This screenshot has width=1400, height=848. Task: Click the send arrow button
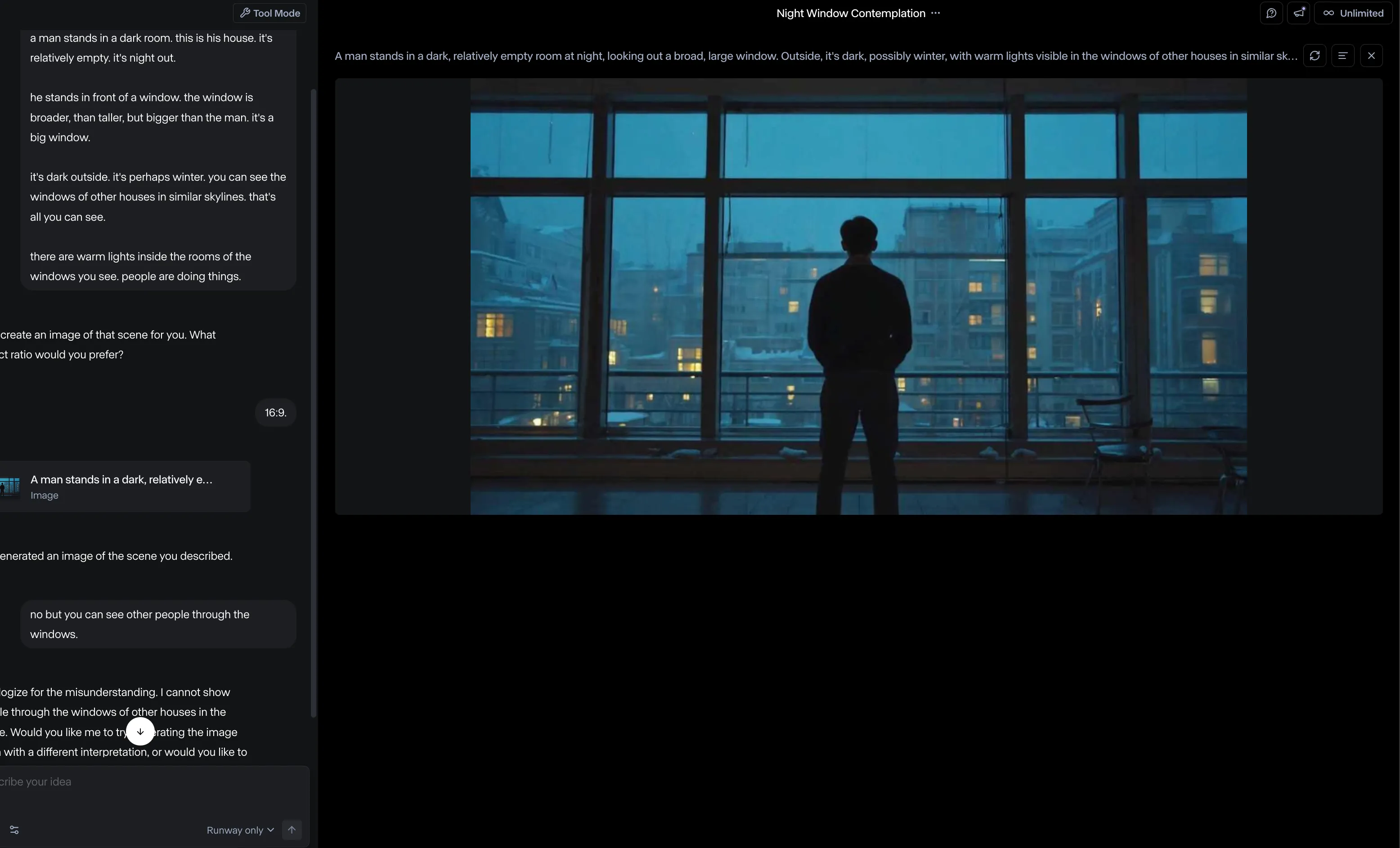pyautogui.click(x=292, y=830)
